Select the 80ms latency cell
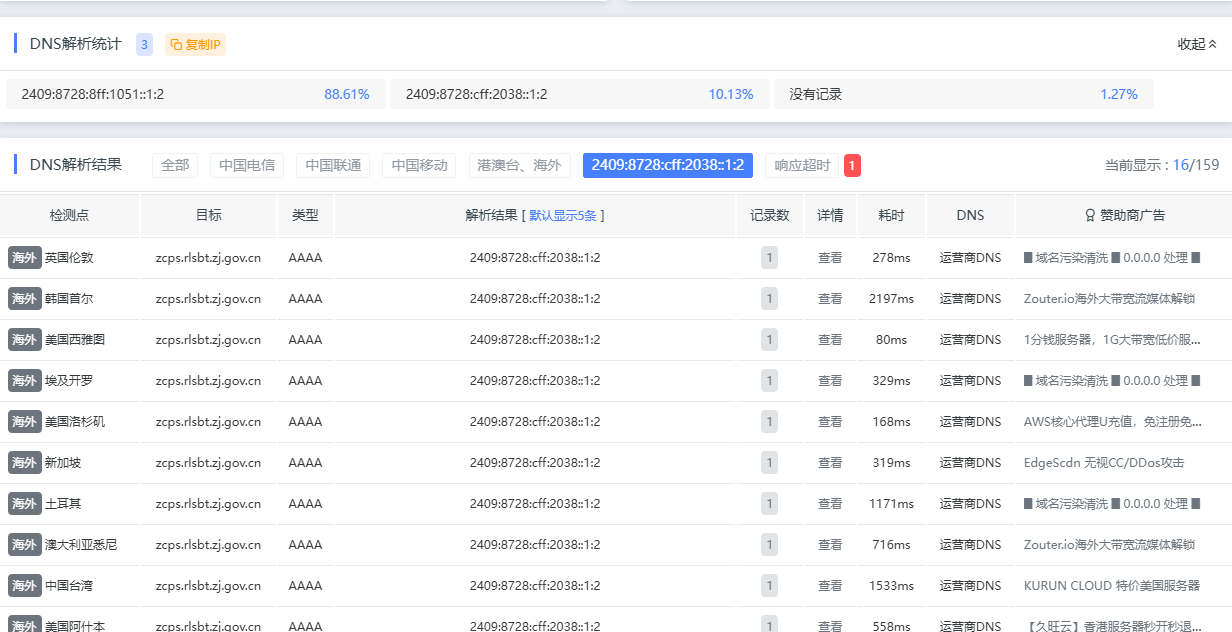The width and height of the screenshot is (1232, 632). click(891, 340)
